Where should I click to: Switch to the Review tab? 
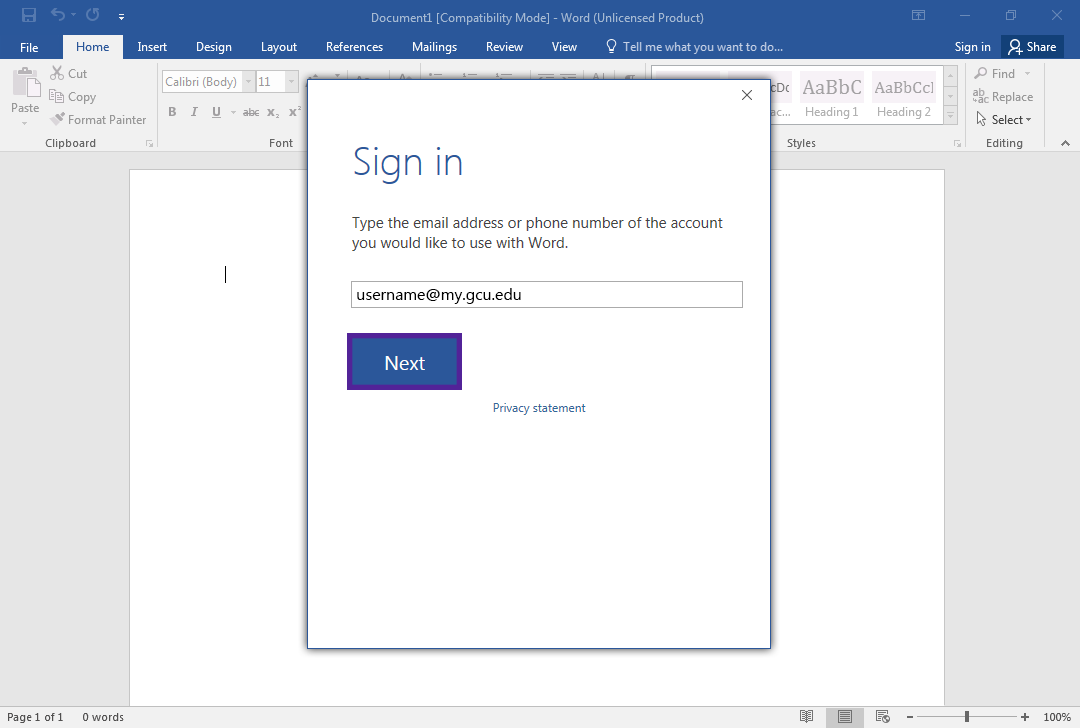(x=504, y=47)
